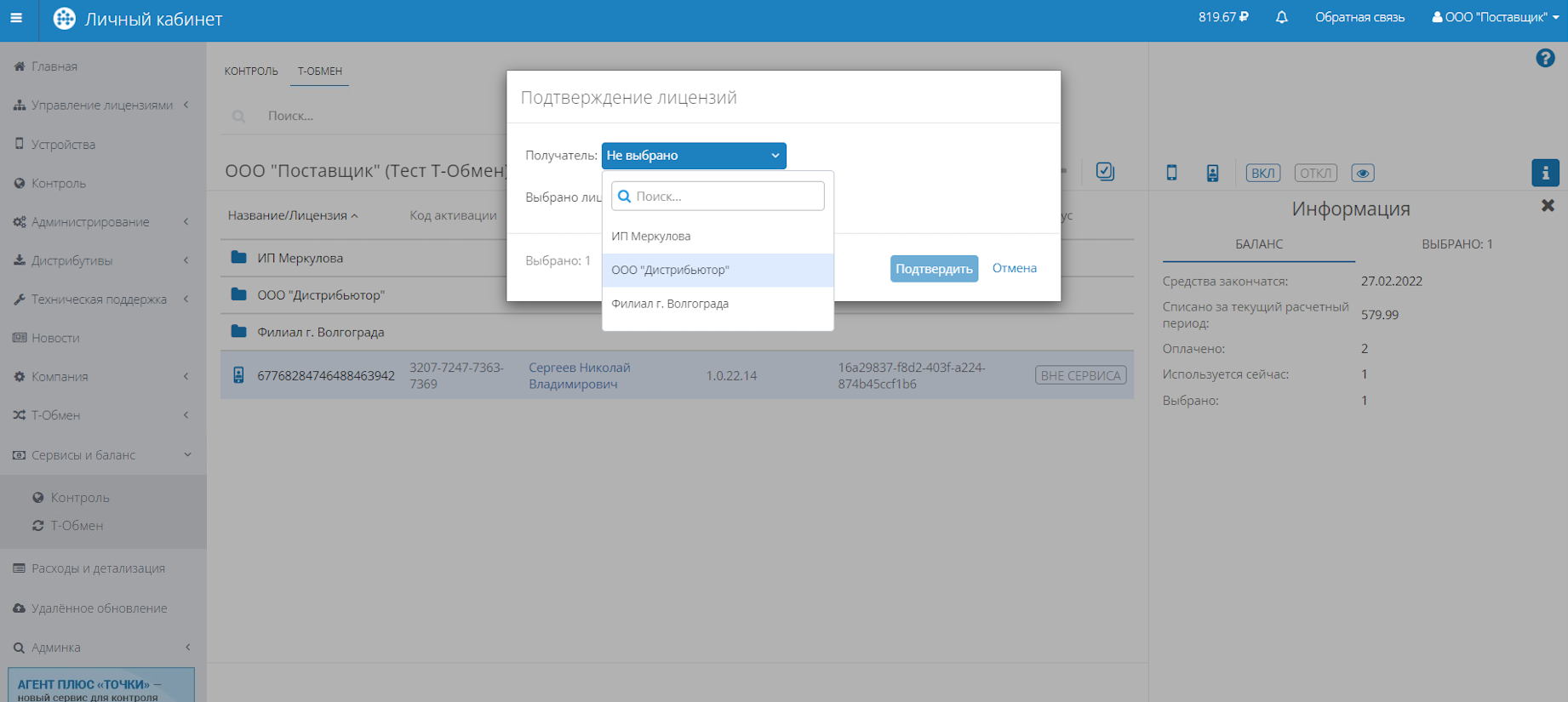Click the recipient search field in dropdown
The width and height of the screenshot is (1568, 702).
(718, 197)
